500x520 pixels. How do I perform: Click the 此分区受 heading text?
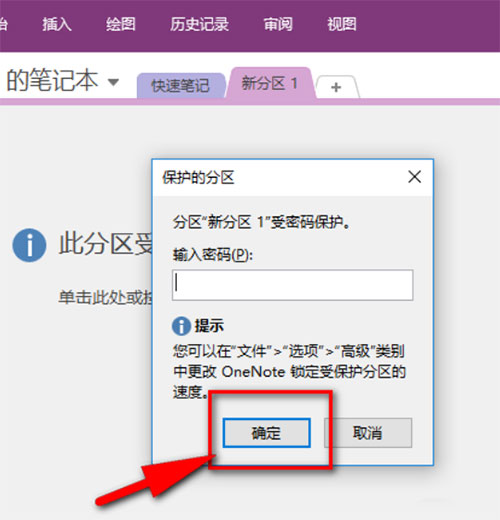(106, 244)
